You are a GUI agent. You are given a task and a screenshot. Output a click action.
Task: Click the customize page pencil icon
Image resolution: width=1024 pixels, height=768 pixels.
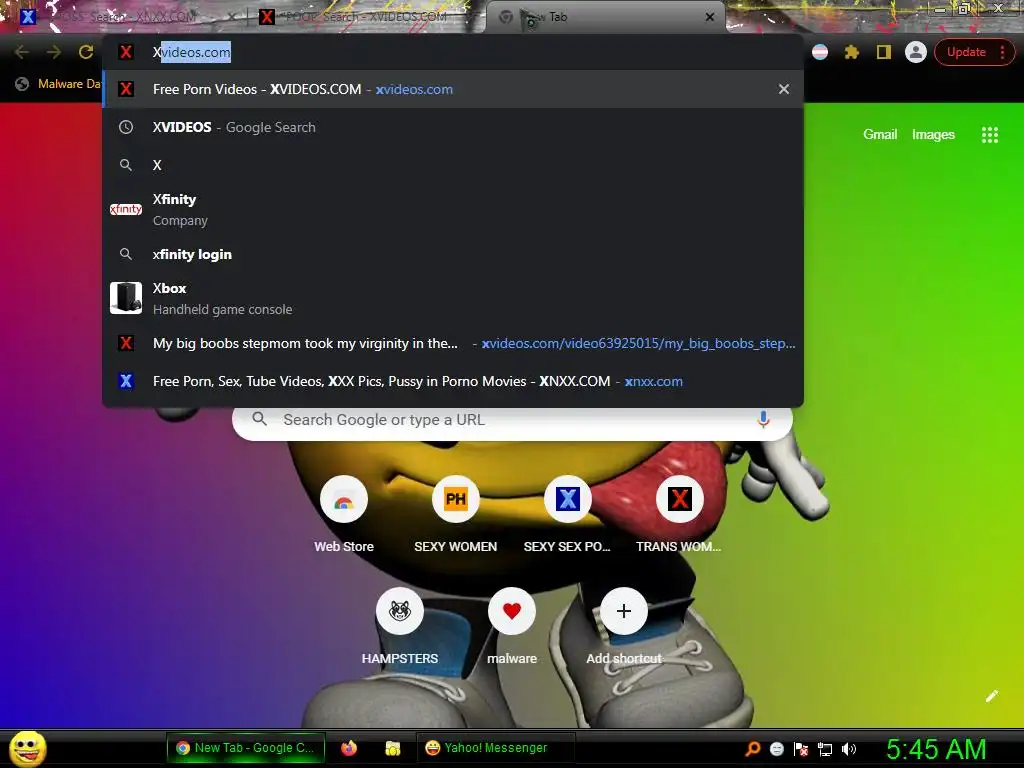point(991,696)
